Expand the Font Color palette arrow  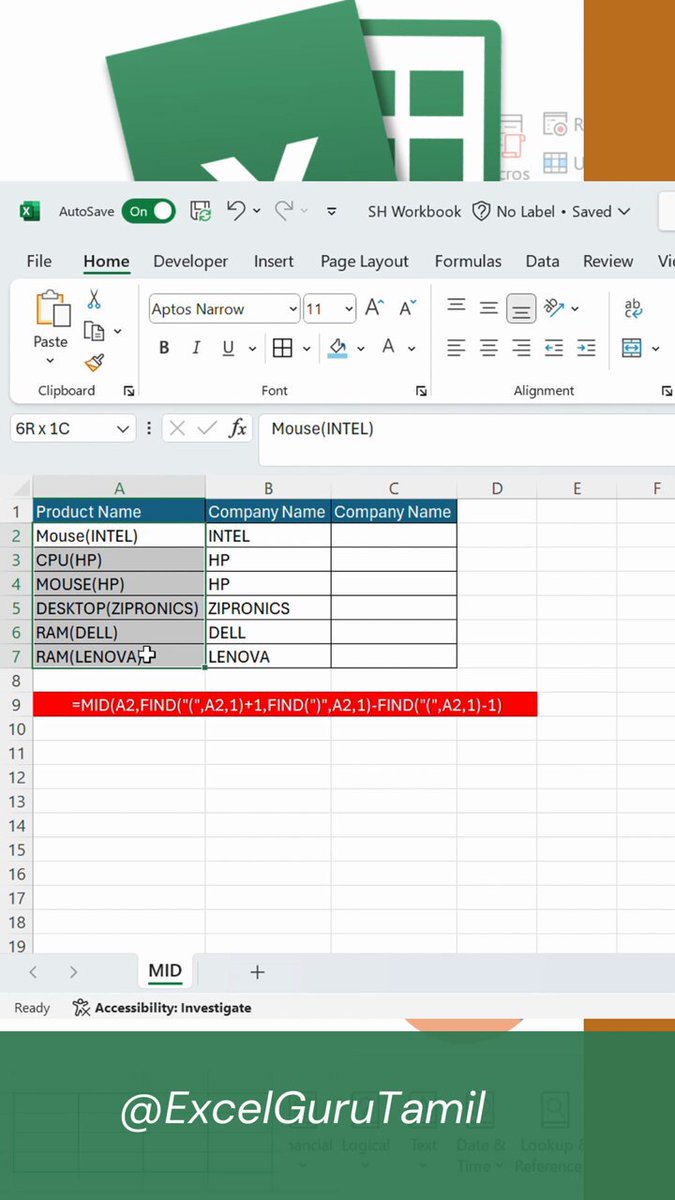click(411, 349)
